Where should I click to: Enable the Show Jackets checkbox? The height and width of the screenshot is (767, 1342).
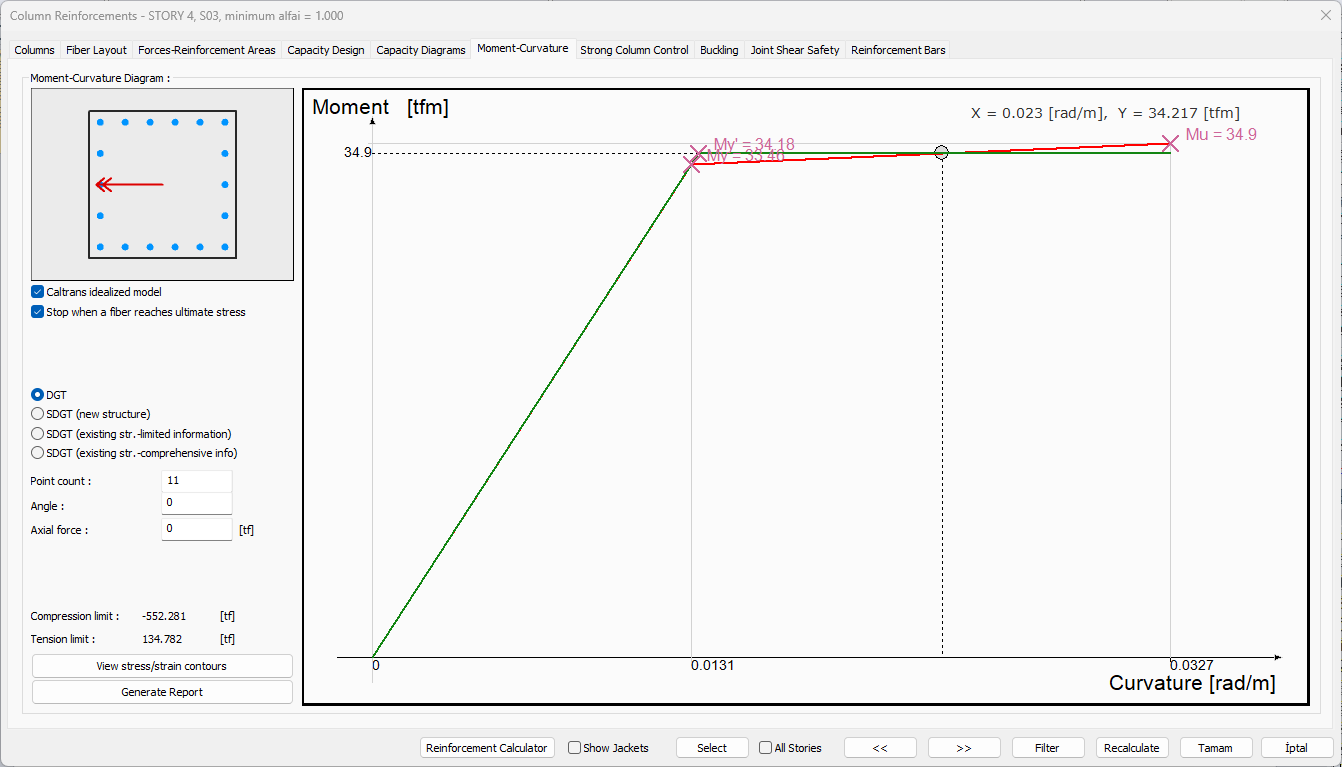pos(575,748)
